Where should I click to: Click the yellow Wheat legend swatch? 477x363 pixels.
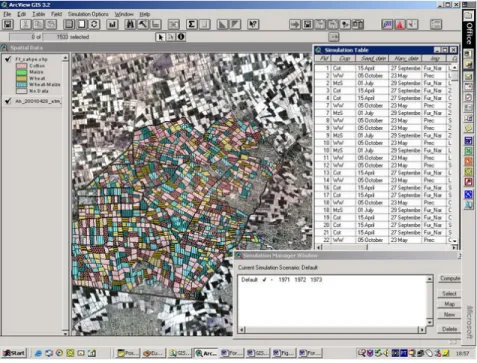[21, 78]
